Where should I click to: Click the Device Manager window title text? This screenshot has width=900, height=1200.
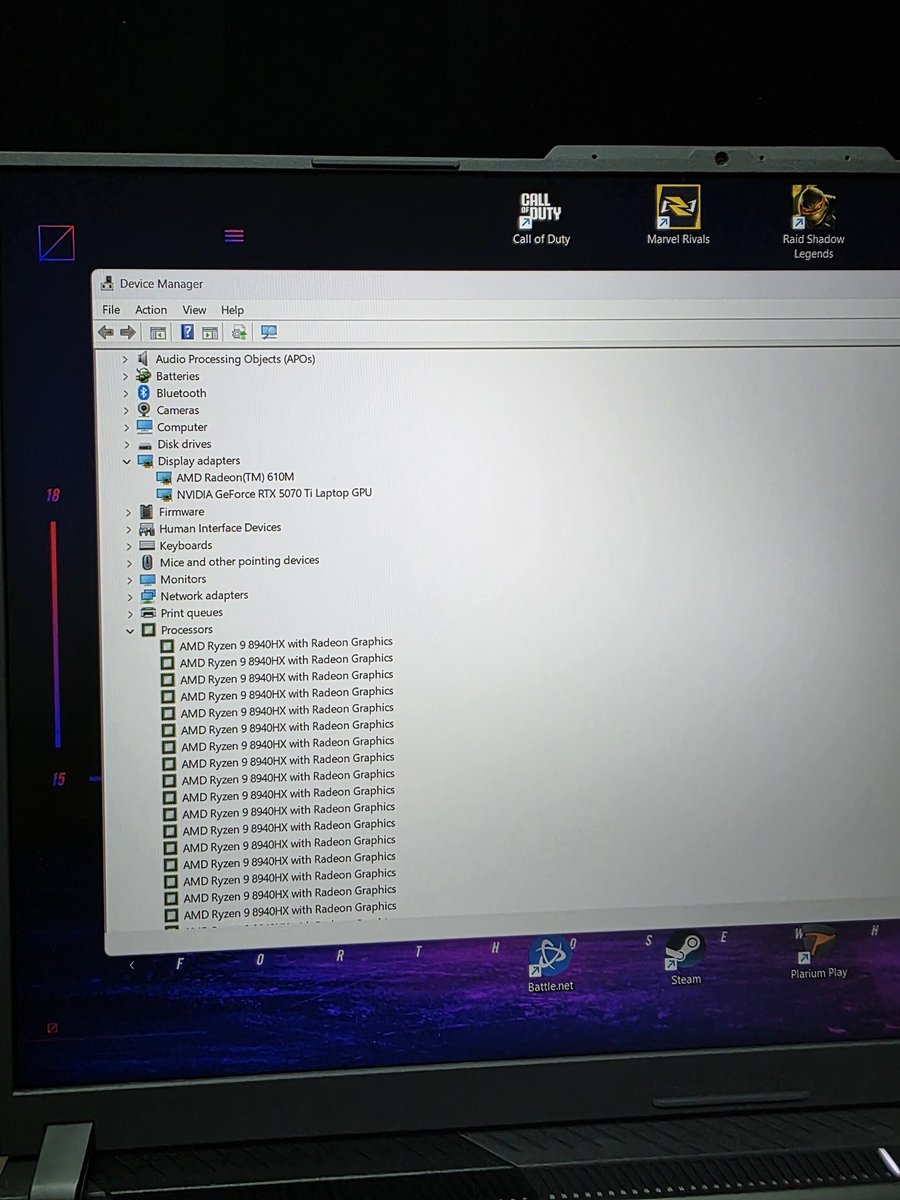pos(161,284)
